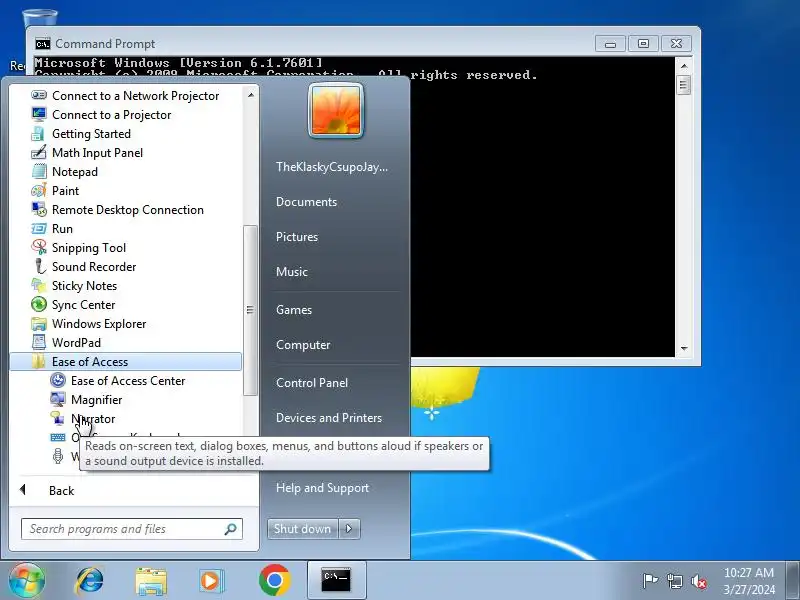Launch Math Input Panel icon

tap(39, 153)
